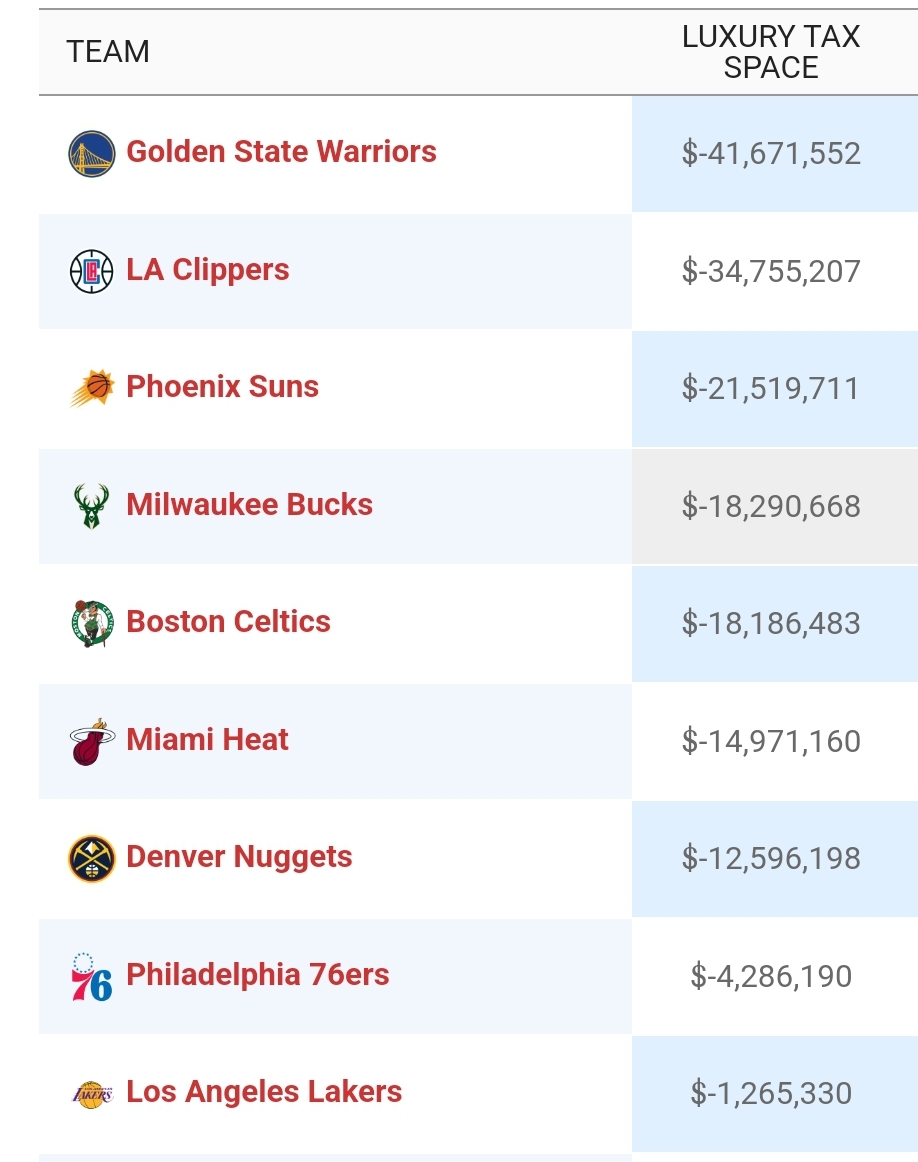Click the Miami Heat logo
918x1162 pixels.
coord(92,741)
